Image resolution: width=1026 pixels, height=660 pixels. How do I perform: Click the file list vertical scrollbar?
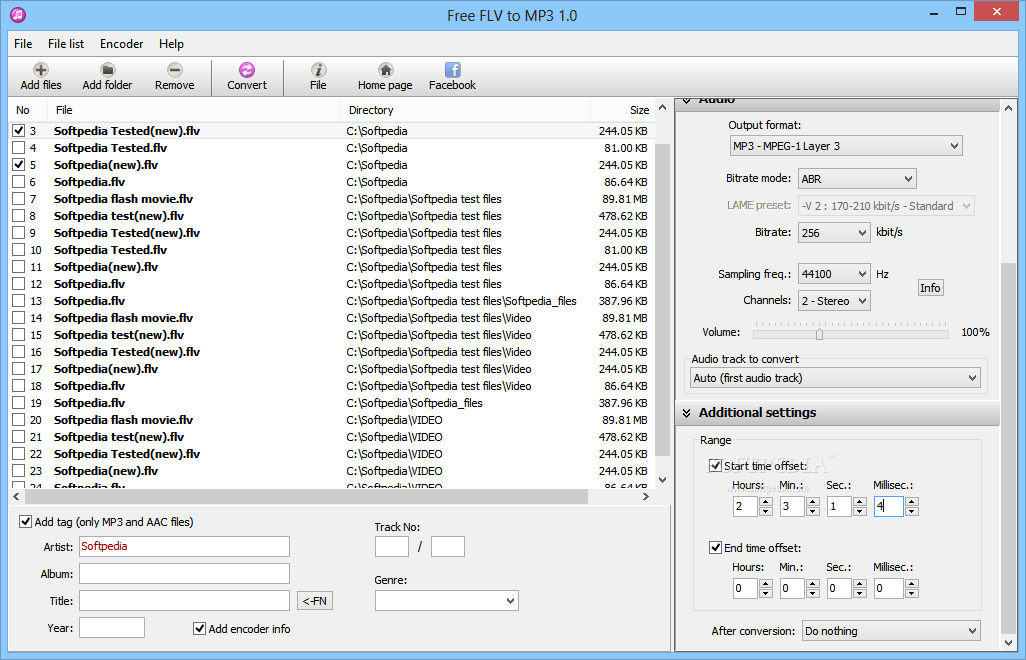[x=662, y=301]
